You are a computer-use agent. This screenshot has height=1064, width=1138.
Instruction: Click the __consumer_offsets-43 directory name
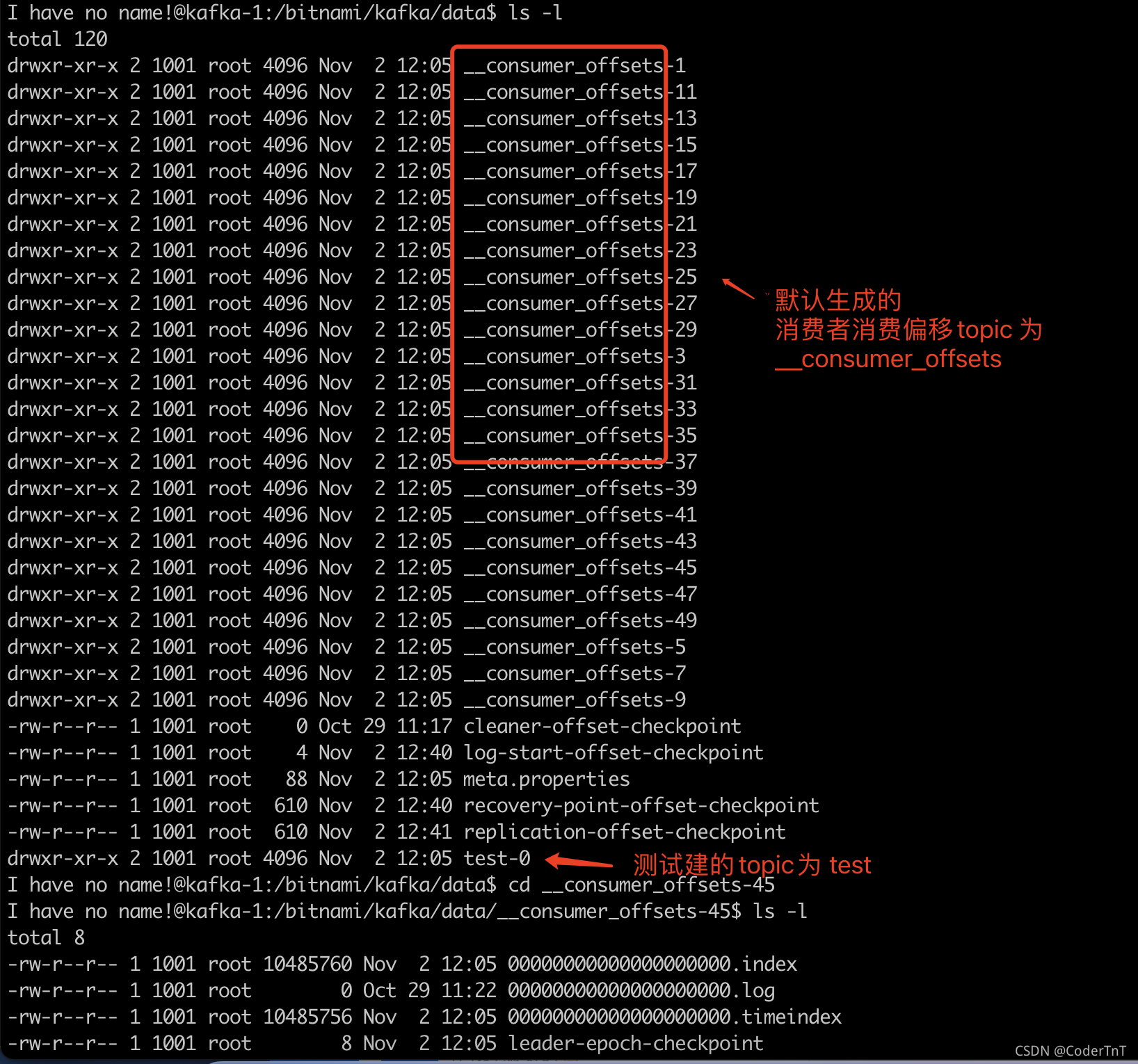click(580, 541)
